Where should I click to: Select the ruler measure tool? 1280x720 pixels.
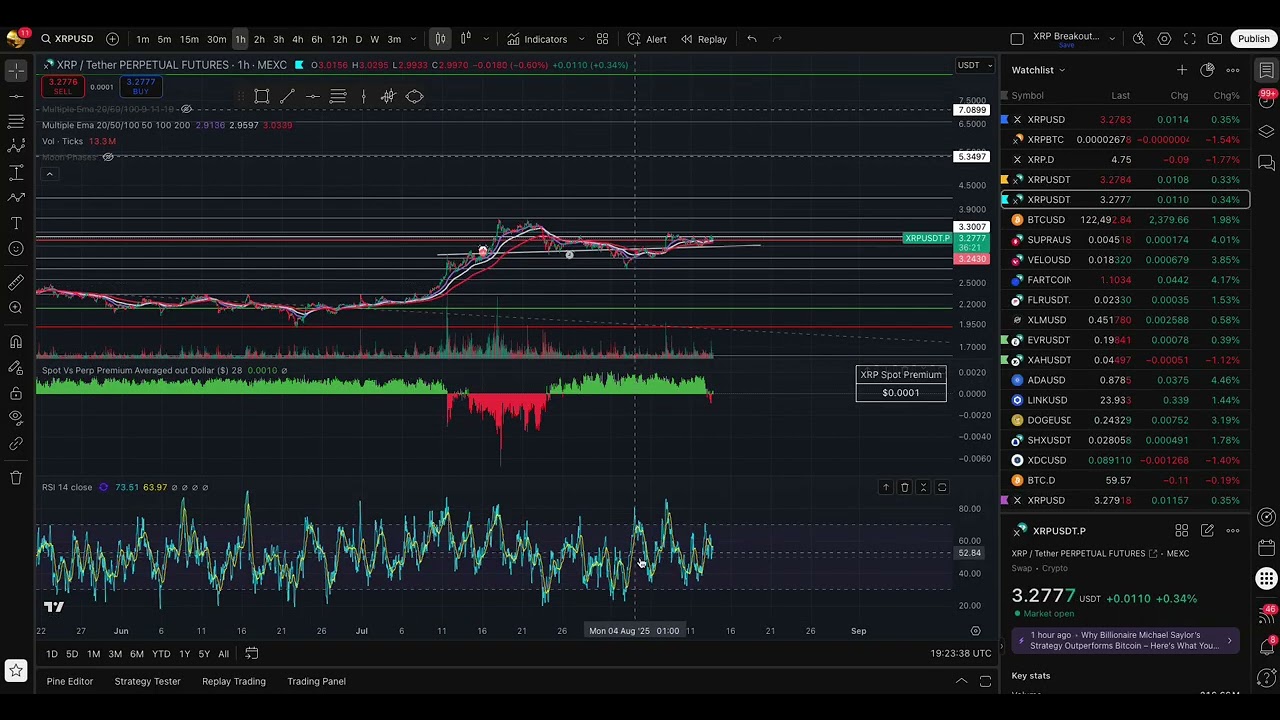pos(16,283)
